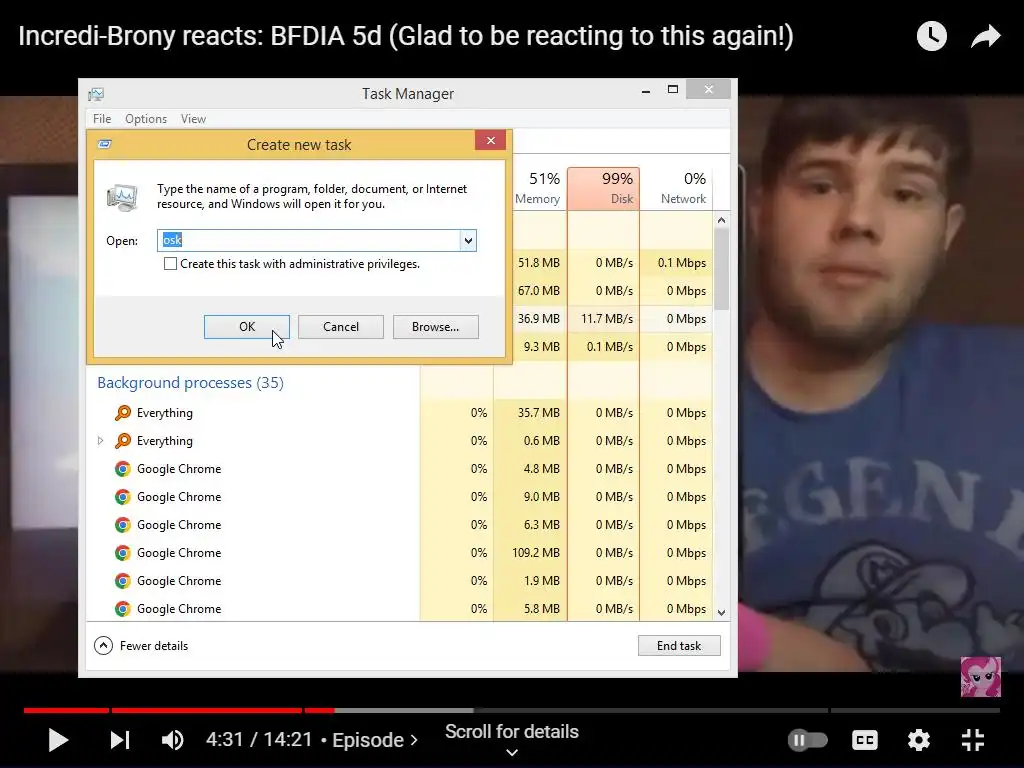
Task: Select the Google Chrome row using 5.8 MB
Action: tap(400, 609)
